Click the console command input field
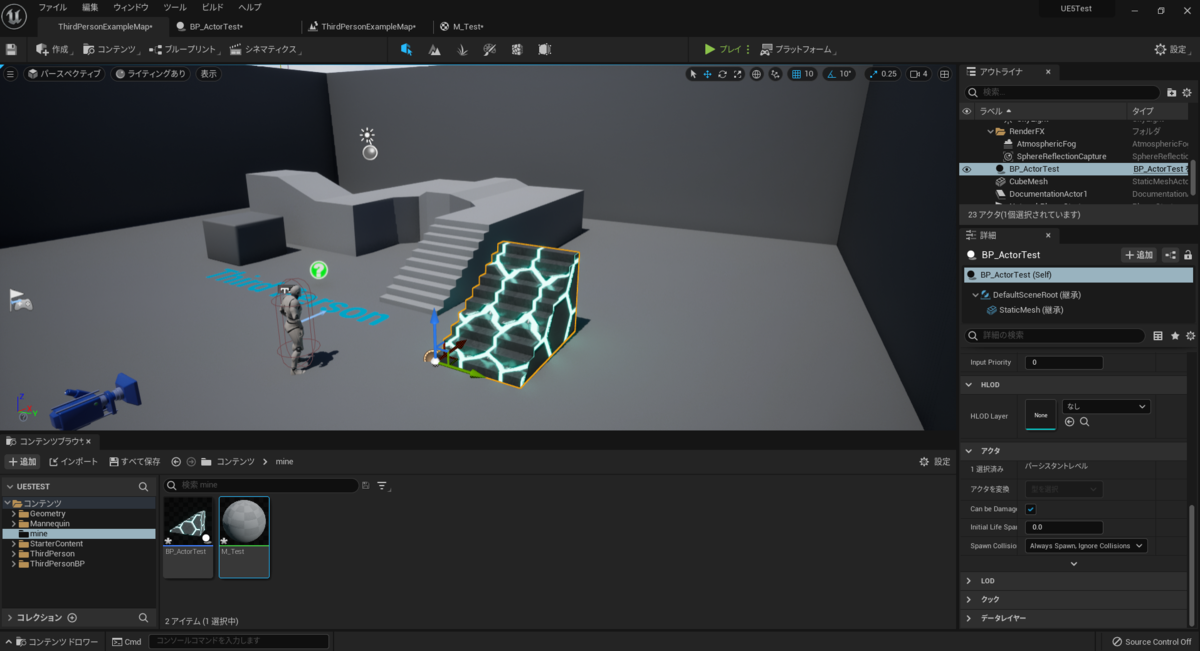Viewport: 1200px width, 651px height. [x=238, y=641]
